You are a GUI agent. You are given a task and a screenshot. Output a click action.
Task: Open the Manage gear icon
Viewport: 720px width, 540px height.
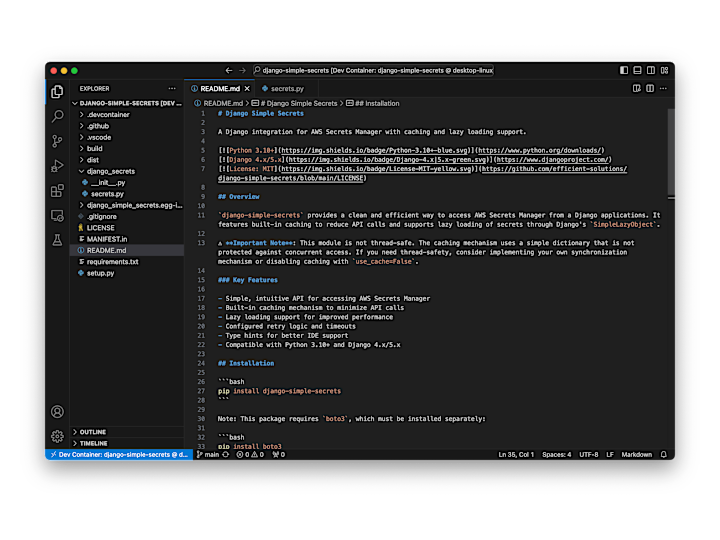point(57,436)
